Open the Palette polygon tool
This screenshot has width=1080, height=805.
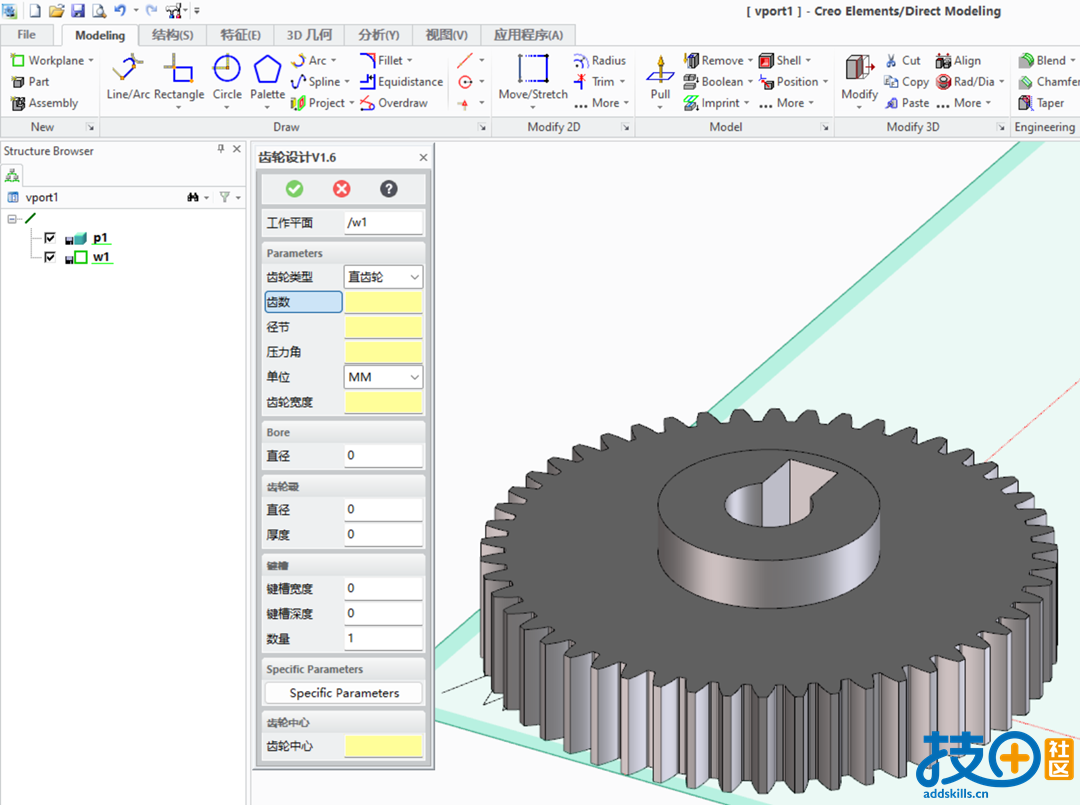tap(267, 76)
